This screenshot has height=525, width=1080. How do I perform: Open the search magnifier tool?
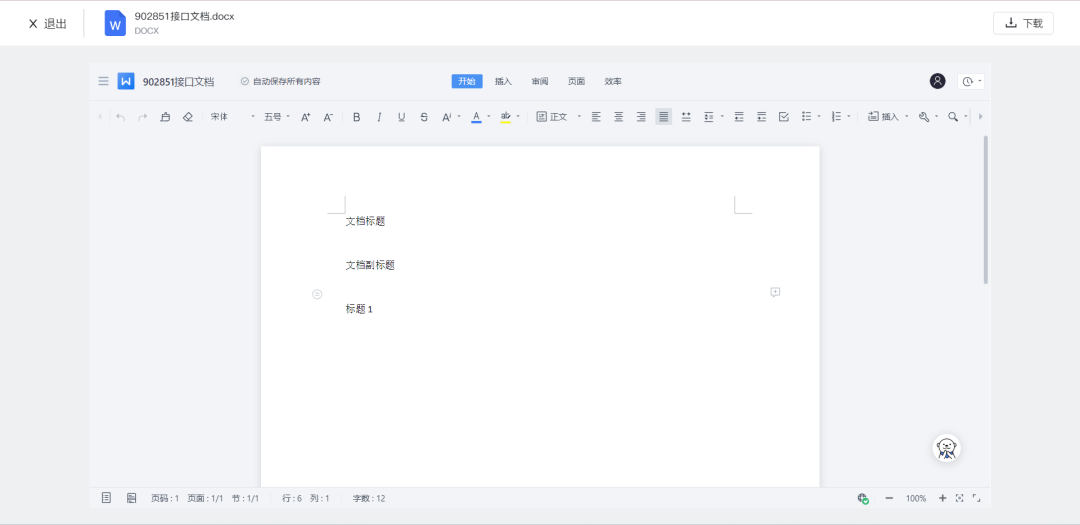tap(953, 117)
